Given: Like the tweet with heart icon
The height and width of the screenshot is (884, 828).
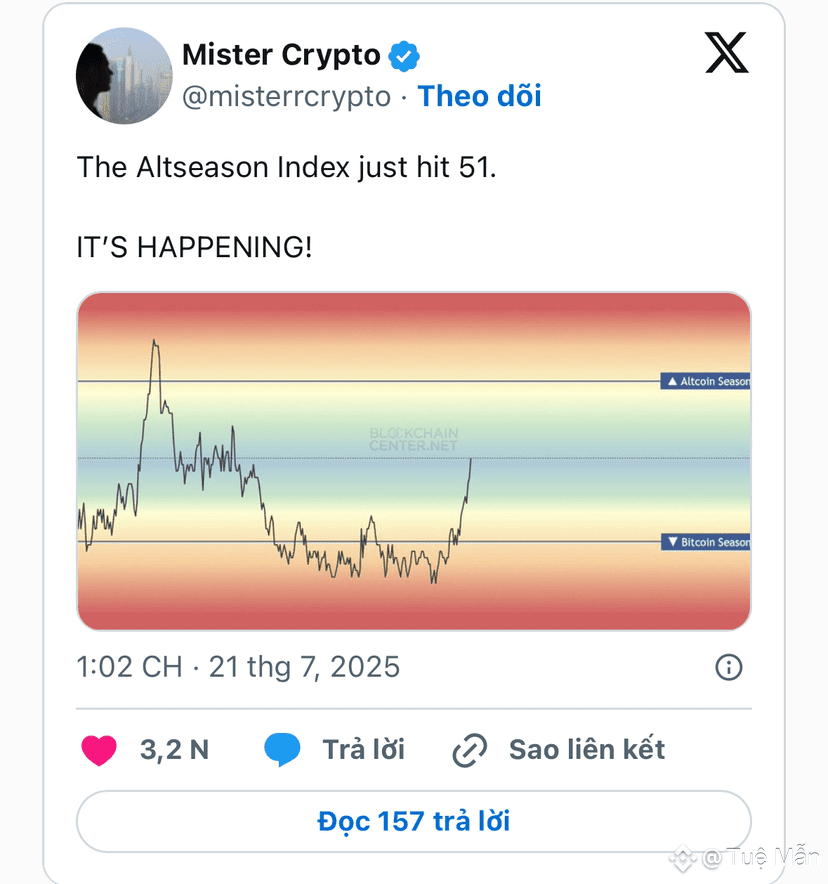Looking at the screenshot, I should (x=99, y=750).
